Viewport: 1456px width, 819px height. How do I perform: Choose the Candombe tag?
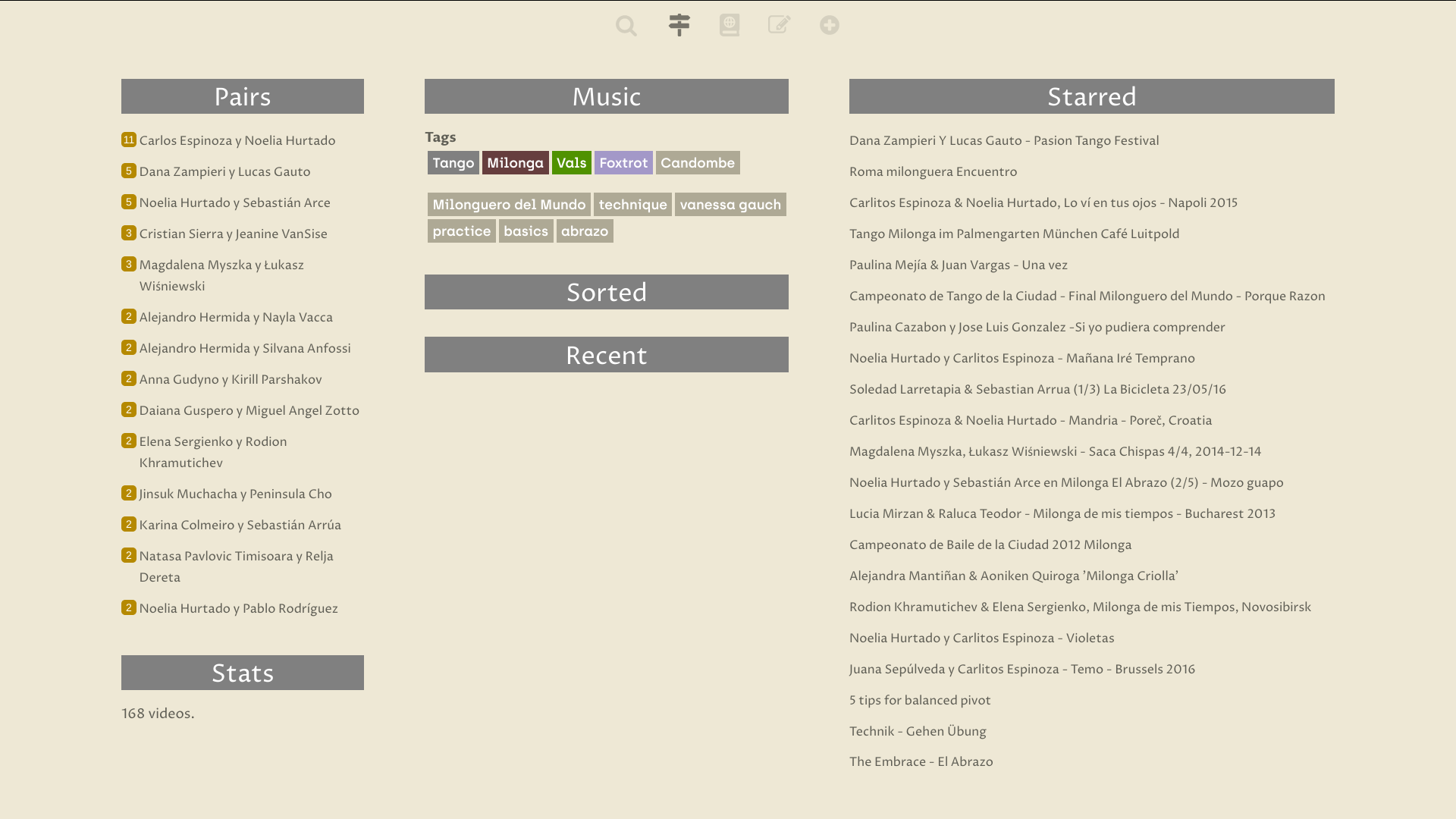coord(698,163)
